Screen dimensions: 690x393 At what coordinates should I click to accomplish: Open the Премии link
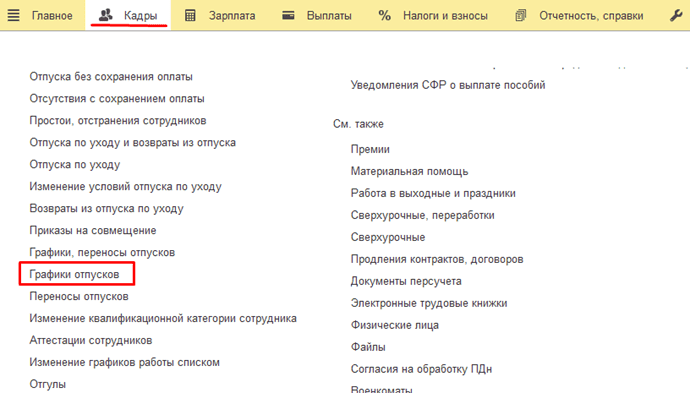370,150
